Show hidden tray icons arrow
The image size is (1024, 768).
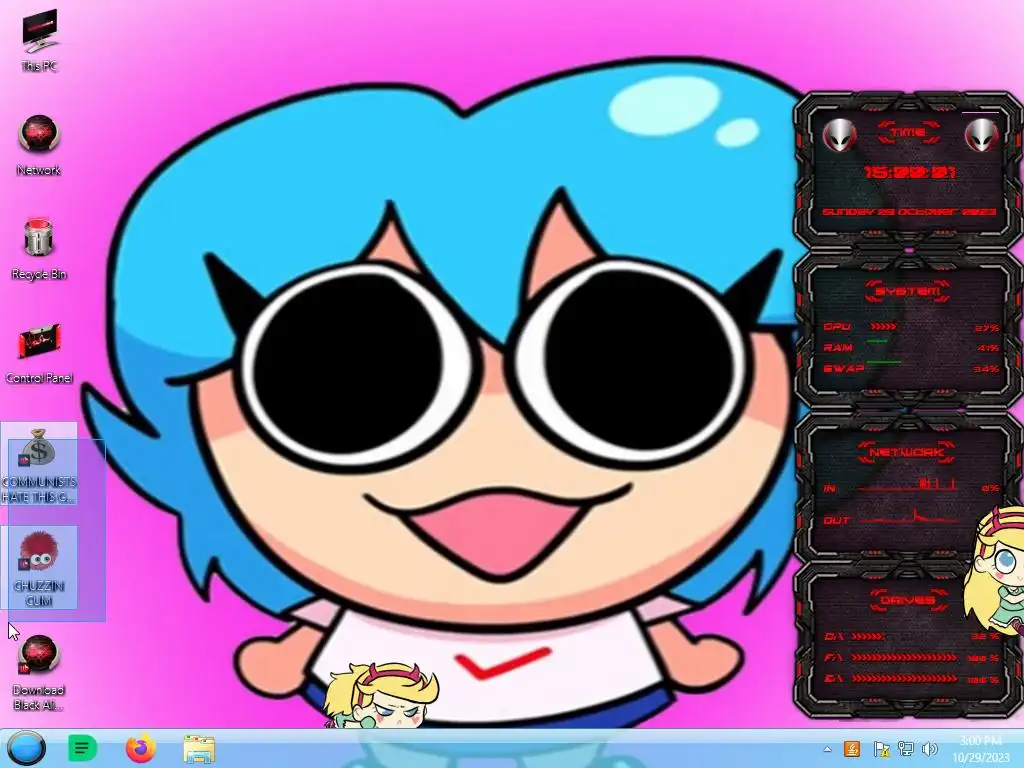pos(827,749)
